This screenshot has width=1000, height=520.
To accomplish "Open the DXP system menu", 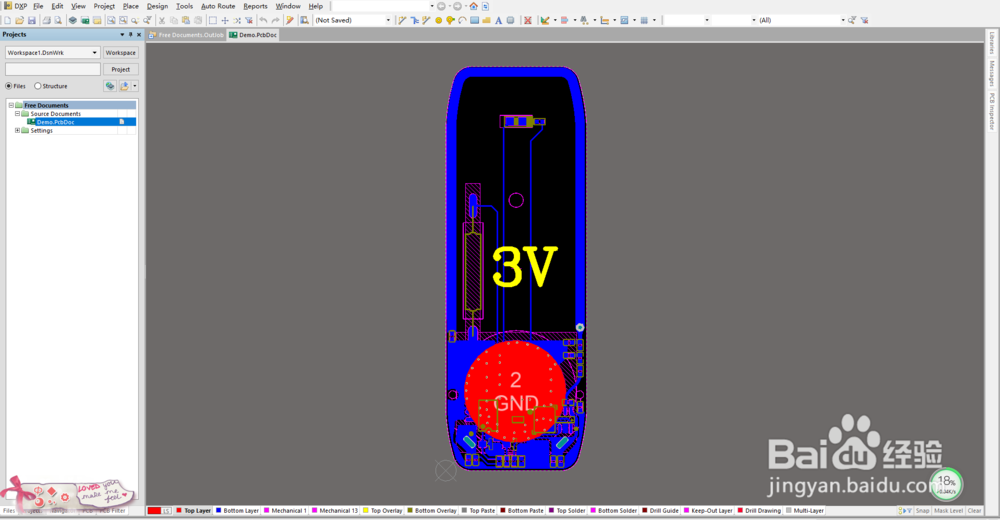I will point(16,6).
